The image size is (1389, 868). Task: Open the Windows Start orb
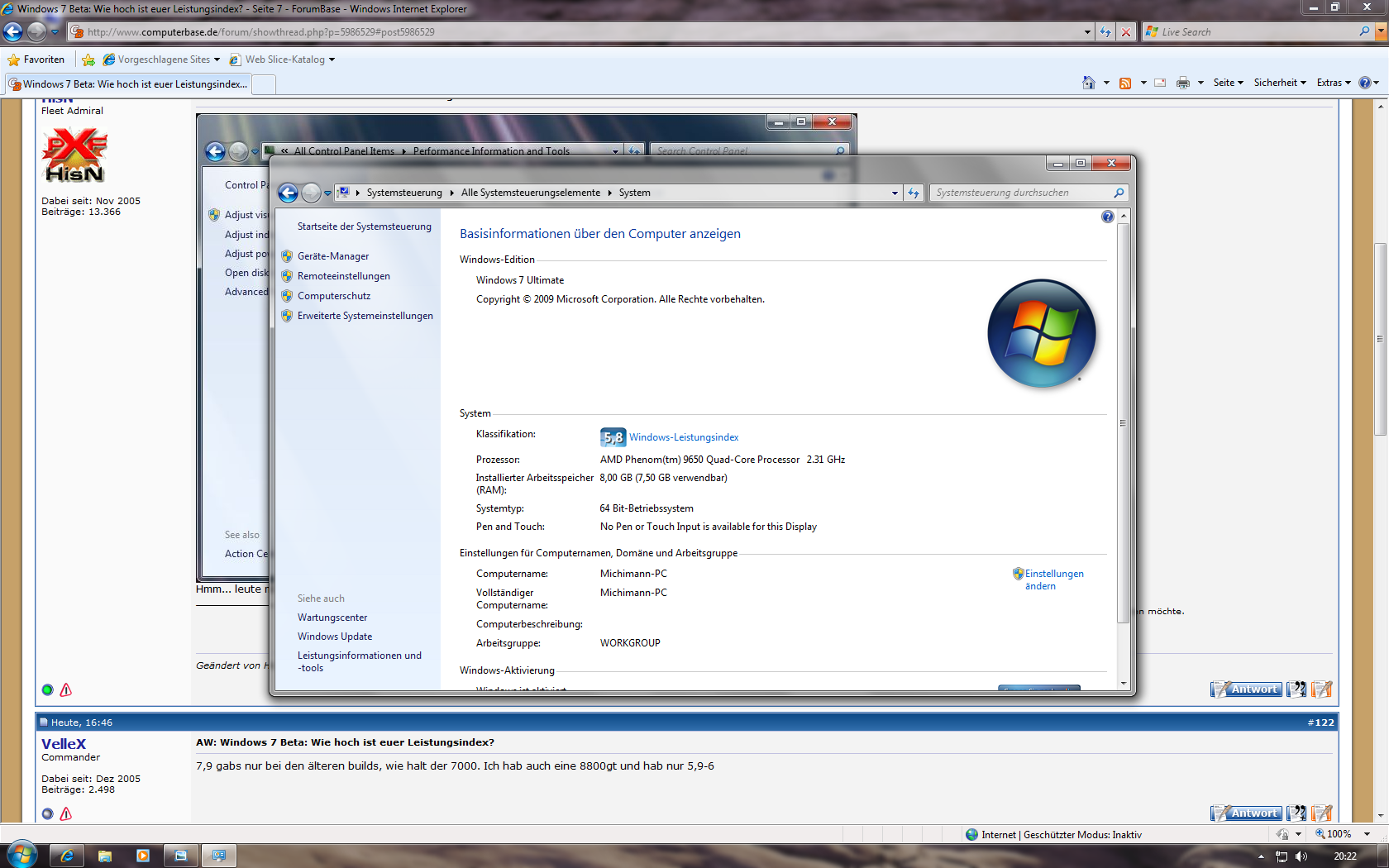(x=22, y=854)
